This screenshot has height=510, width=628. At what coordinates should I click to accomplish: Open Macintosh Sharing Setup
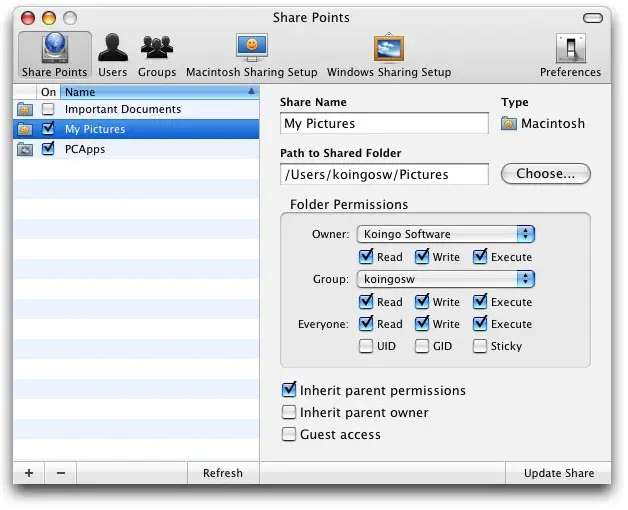(x=252, y=55)
